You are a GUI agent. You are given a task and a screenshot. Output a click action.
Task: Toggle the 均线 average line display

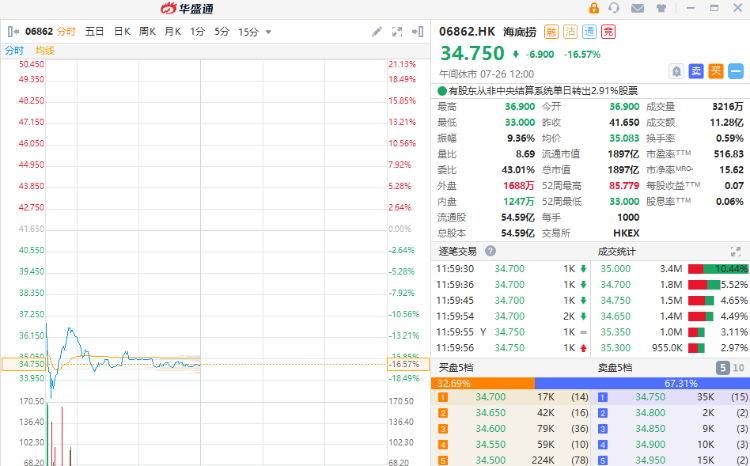point(44,50)
